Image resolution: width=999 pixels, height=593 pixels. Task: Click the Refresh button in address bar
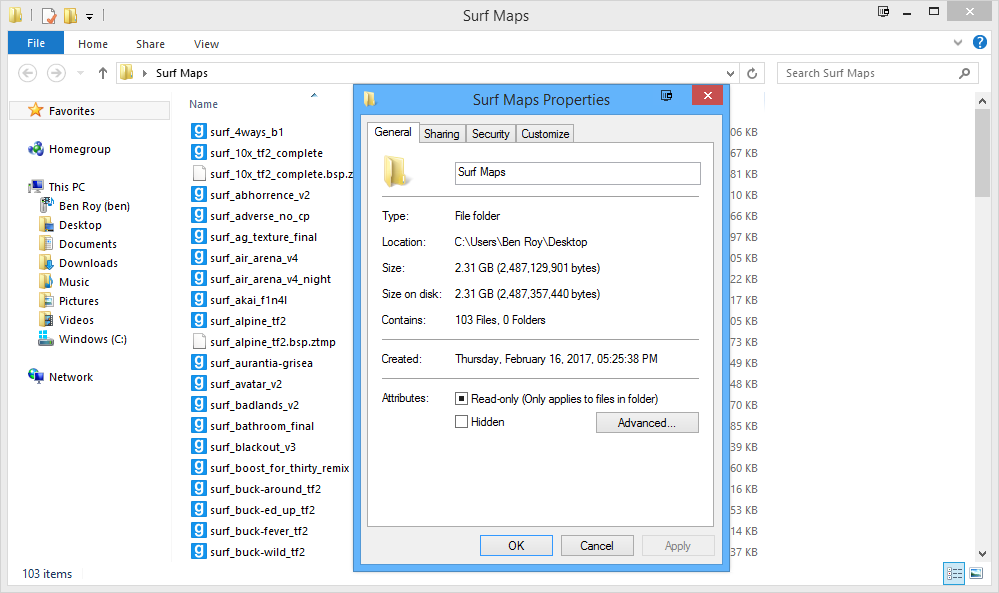pos(753,73)
